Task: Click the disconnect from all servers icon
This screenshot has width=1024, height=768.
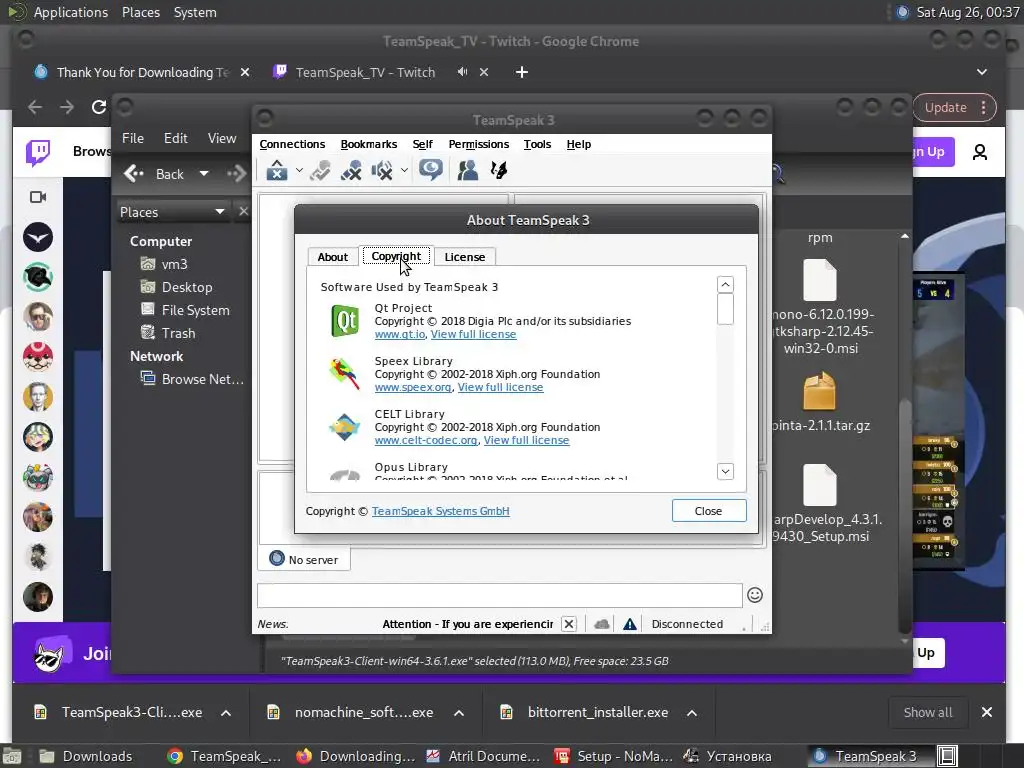Action: [x=351, y=171]
